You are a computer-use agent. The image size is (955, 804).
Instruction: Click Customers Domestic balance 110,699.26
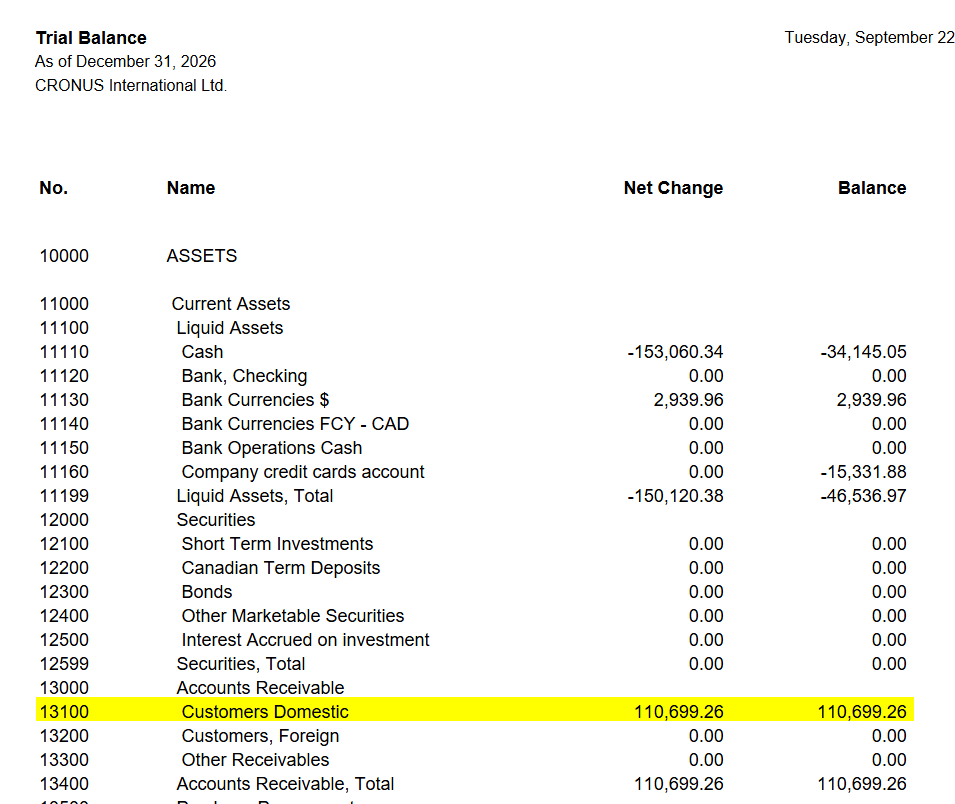(861, 711)
